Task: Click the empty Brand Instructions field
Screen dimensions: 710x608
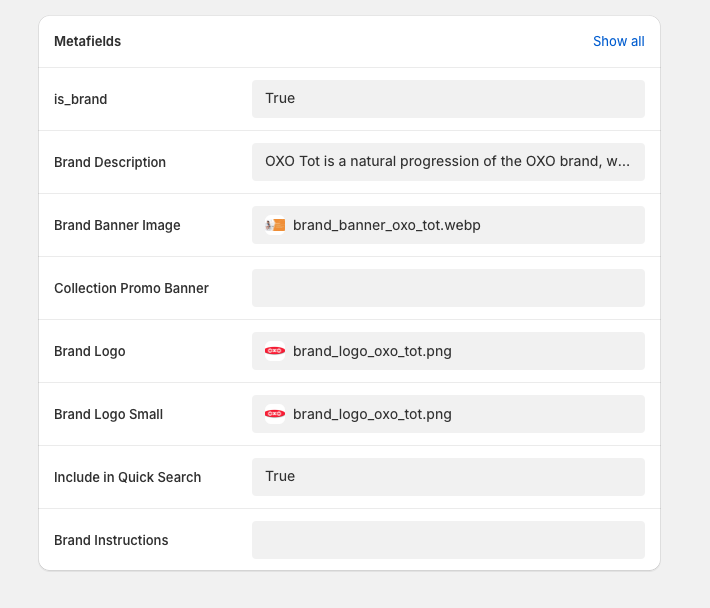Action: [x=448, y=540]
